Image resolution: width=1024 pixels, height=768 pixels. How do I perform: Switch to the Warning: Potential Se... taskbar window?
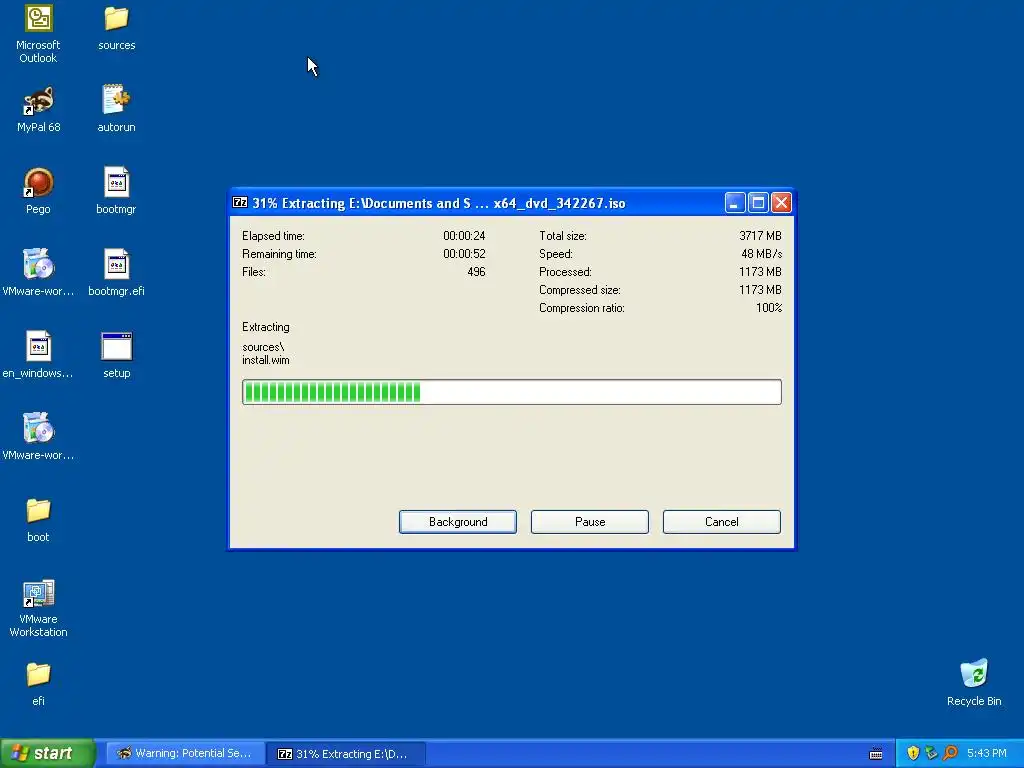tap(185, 754)
